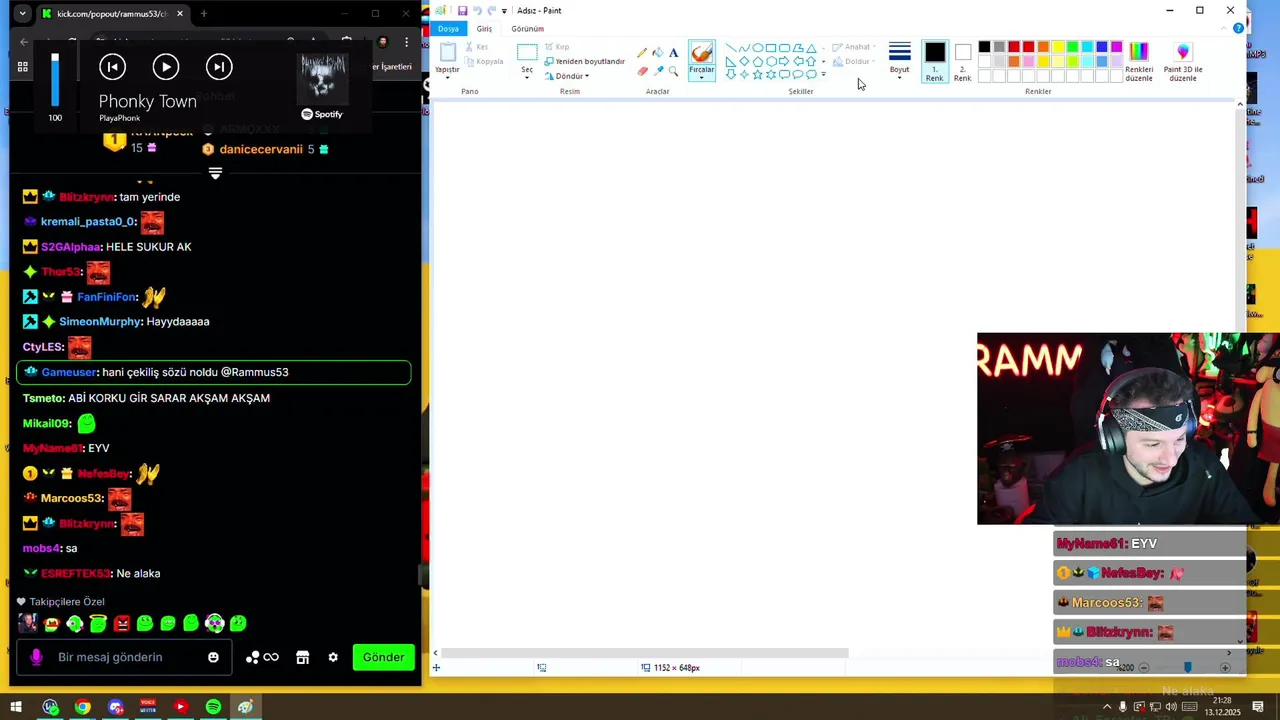Open the Windows Start menu
This screenshot has height=720, width=1280.
pos(16,707)
